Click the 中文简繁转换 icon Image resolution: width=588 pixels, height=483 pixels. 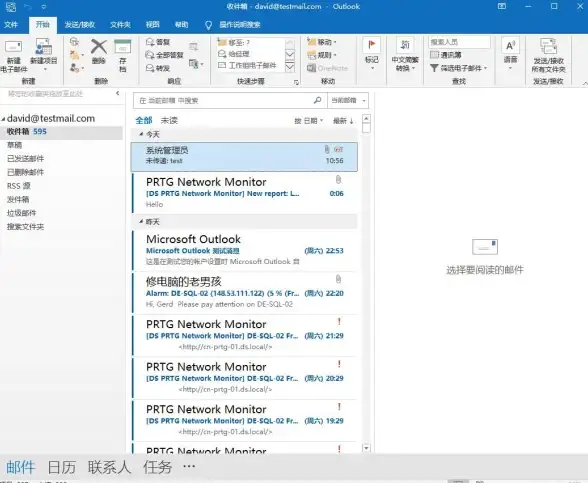coord(405,45)
